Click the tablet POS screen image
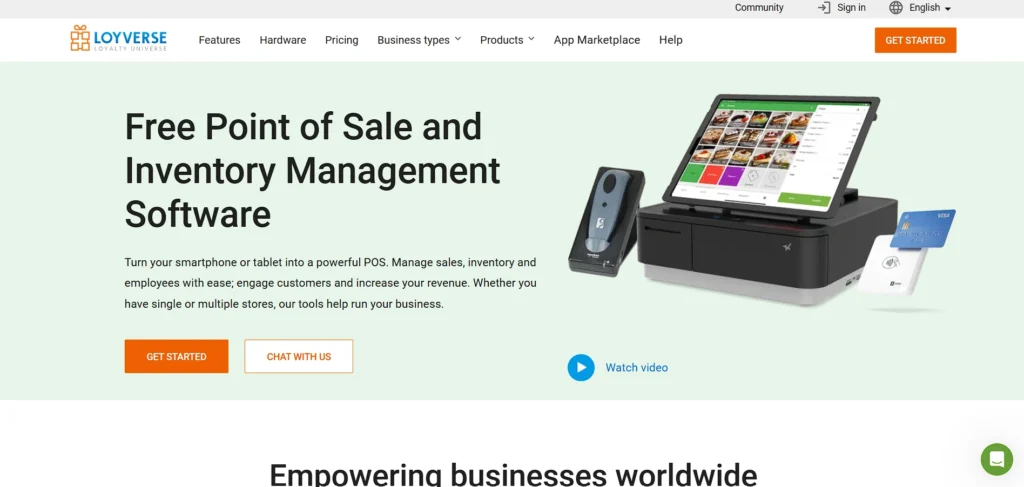 tap(771, 152)
